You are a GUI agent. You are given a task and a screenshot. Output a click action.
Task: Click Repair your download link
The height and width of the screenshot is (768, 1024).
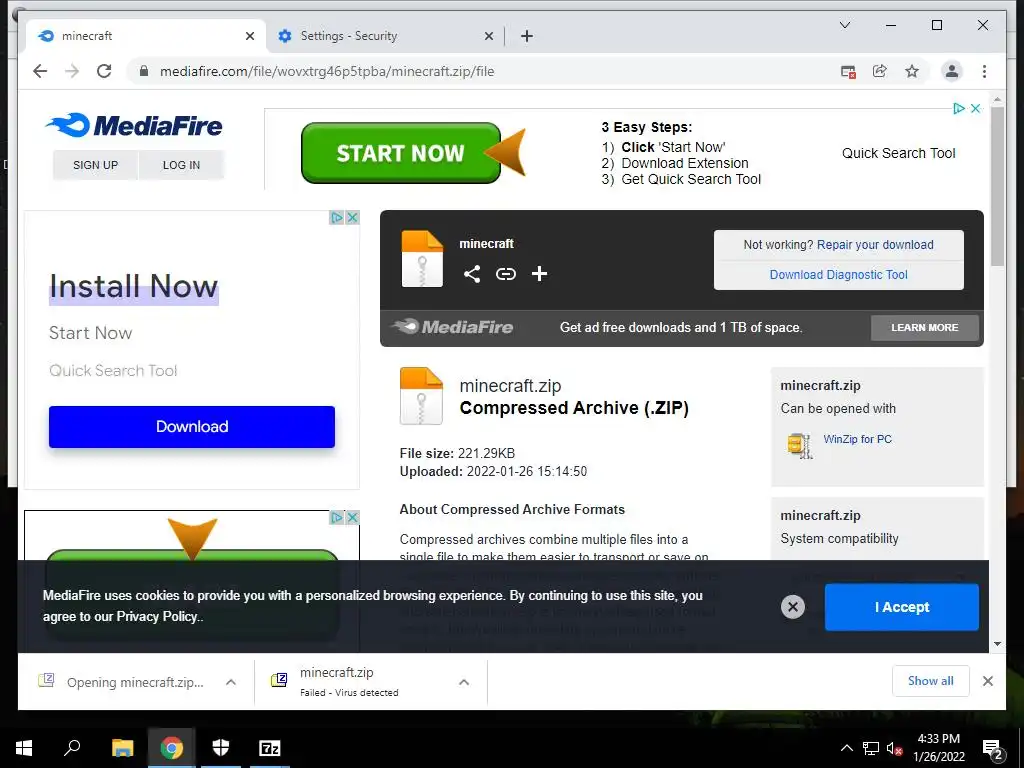pos(875,245)
